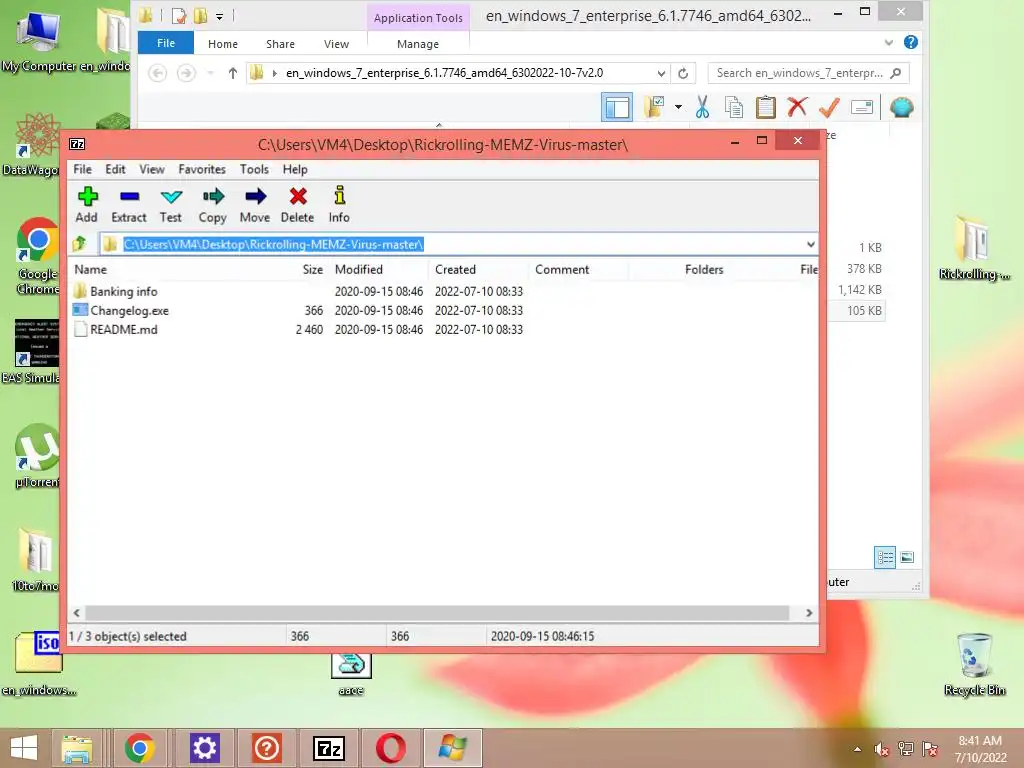Viewport: 1024px width, 768px height.
Task: Open Windows Start button
Action: tap(24, 748)
